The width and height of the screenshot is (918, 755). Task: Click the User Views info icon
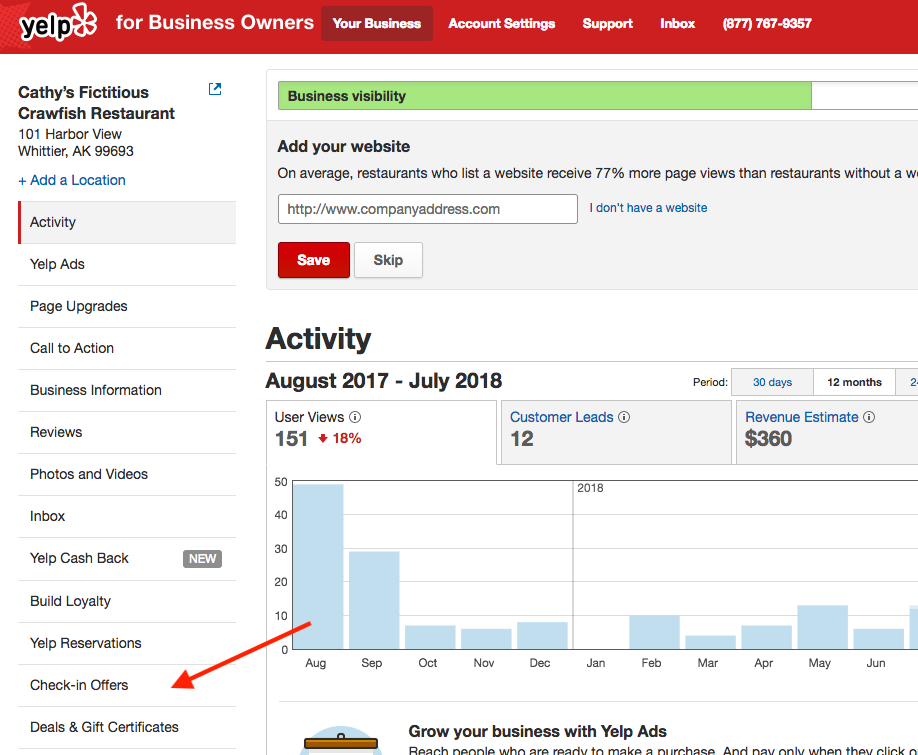coord(355,417)
